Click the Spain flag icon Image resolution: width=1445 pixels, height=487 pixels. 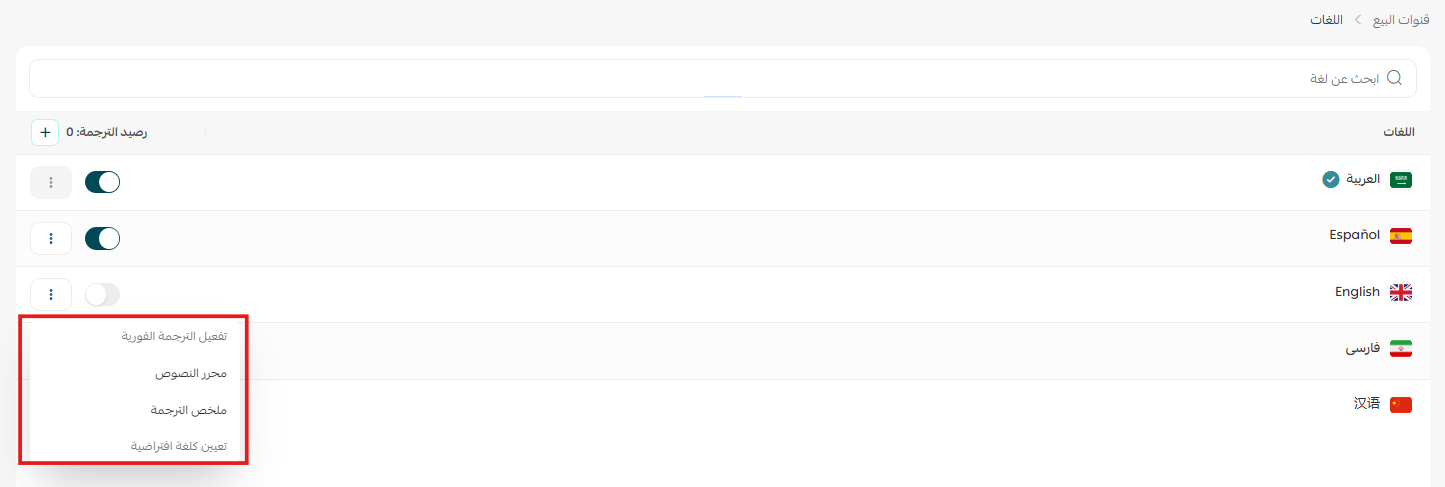pyautogui.click(x=1401, y=236)
